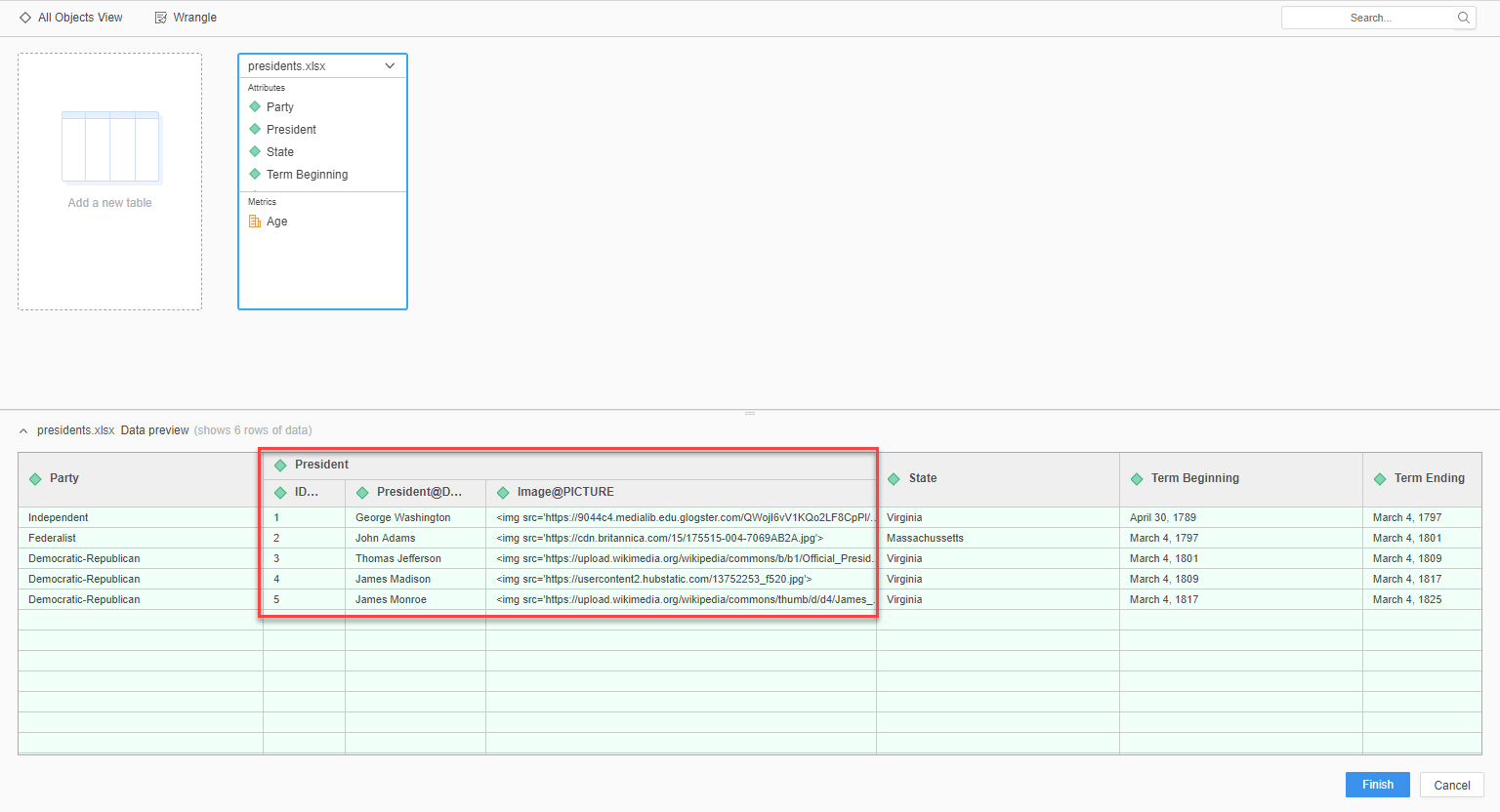Click the search magnifier icon
The height and width of the screenshot is (812, 1500).
pyautogui.click(x=1463, y=18)
